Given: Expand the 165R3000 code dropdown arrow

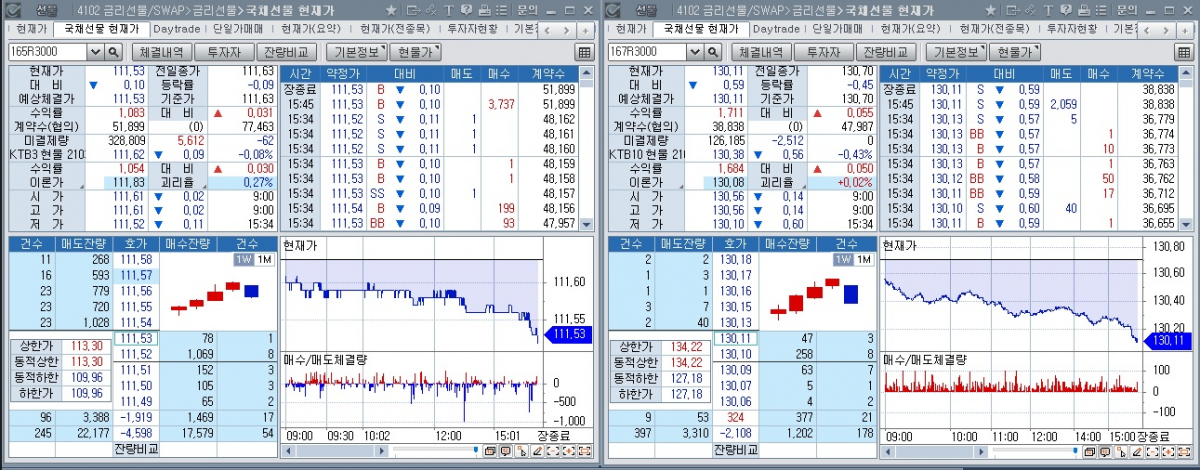Looking at the screenshot, I should [x=95, y=51].
